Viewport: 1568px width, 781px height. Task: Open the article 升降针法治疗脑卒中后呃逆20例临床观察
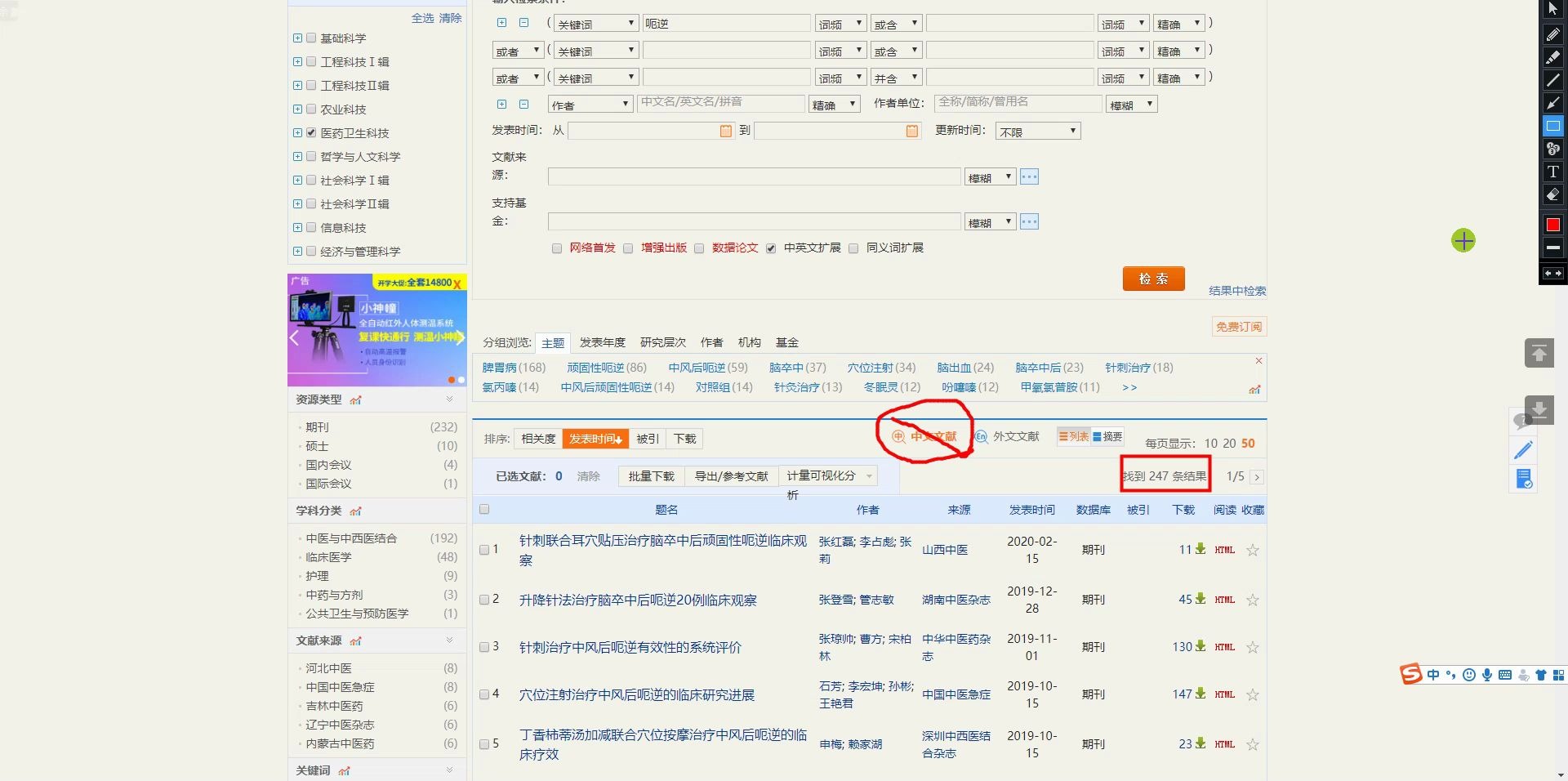tap(639, 599)
